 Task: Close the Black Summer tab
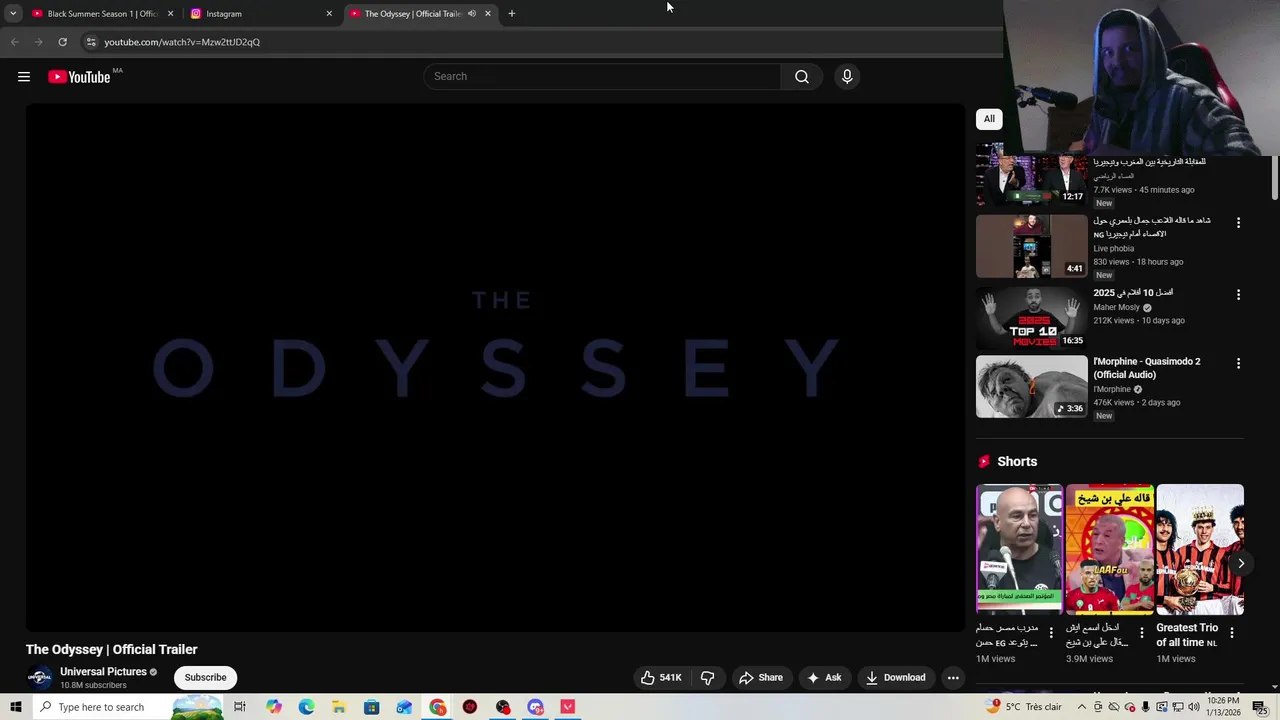170,14
